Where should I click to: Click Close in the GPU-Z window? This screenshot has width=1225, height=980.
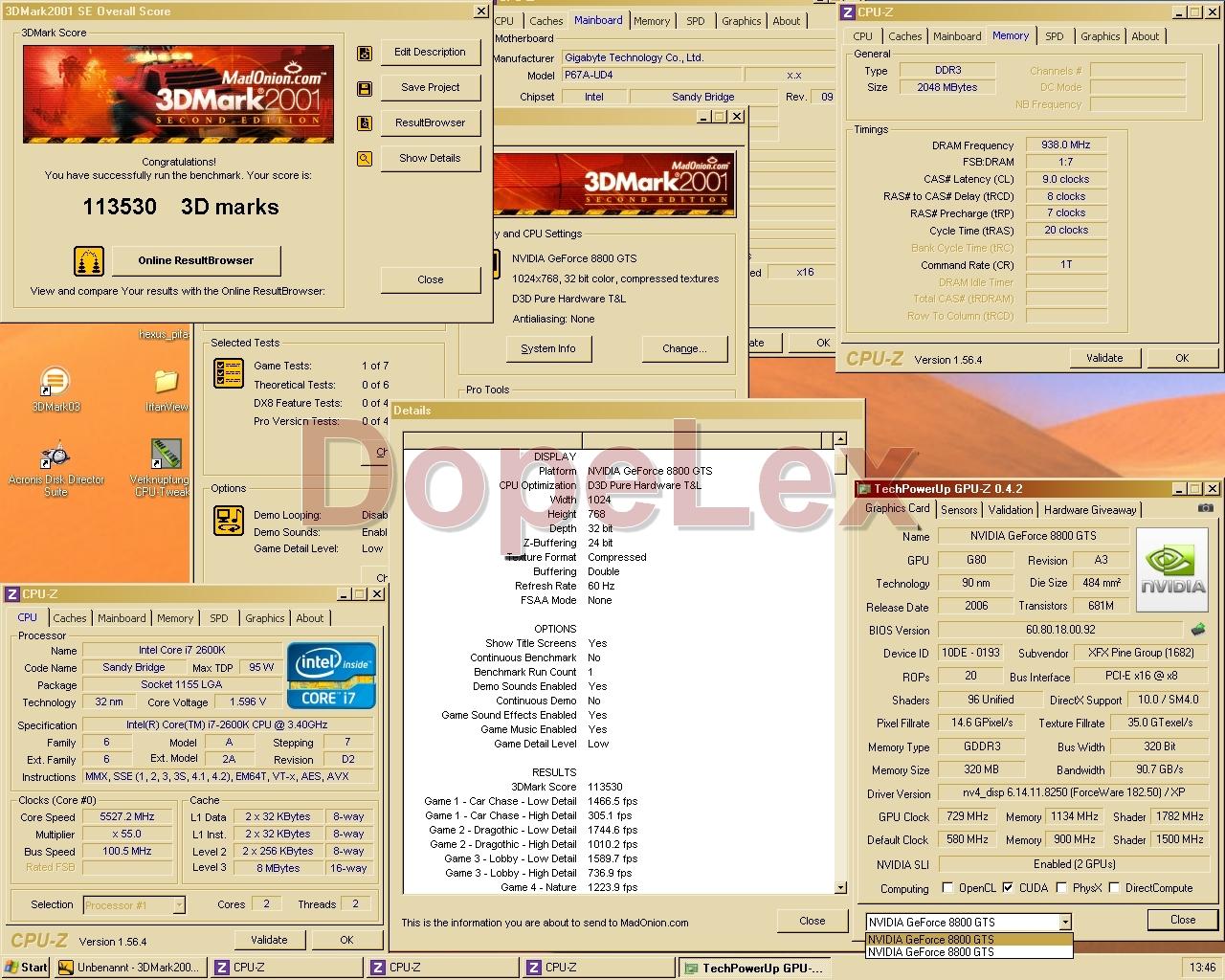pos(1183,920)
